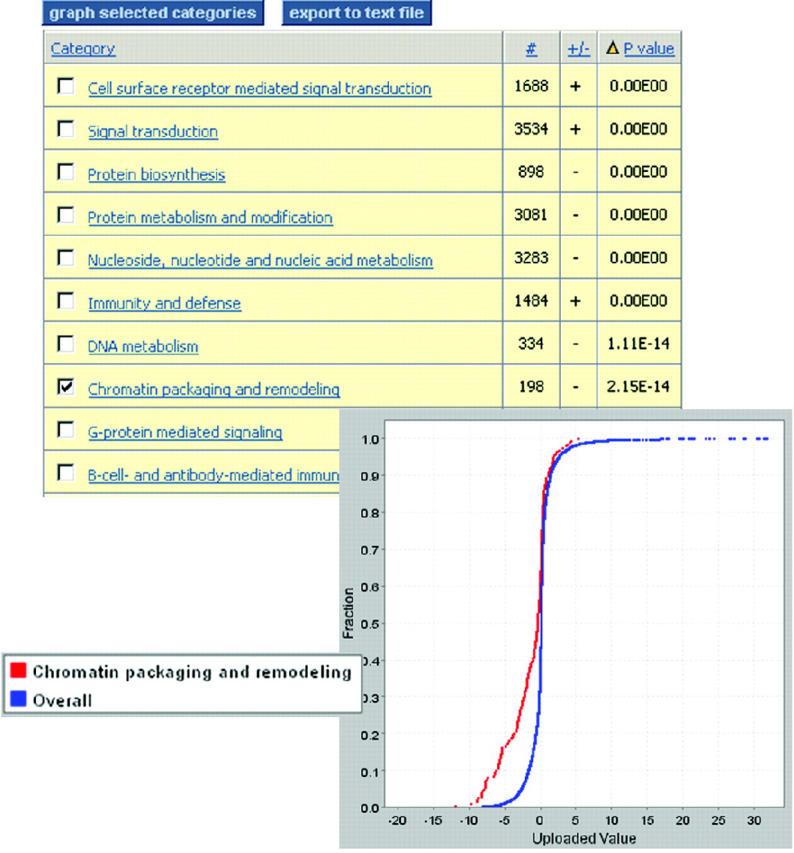794x853 pixels.
Task: Click the P value sort triangle icon
Action: click(613, 48)
